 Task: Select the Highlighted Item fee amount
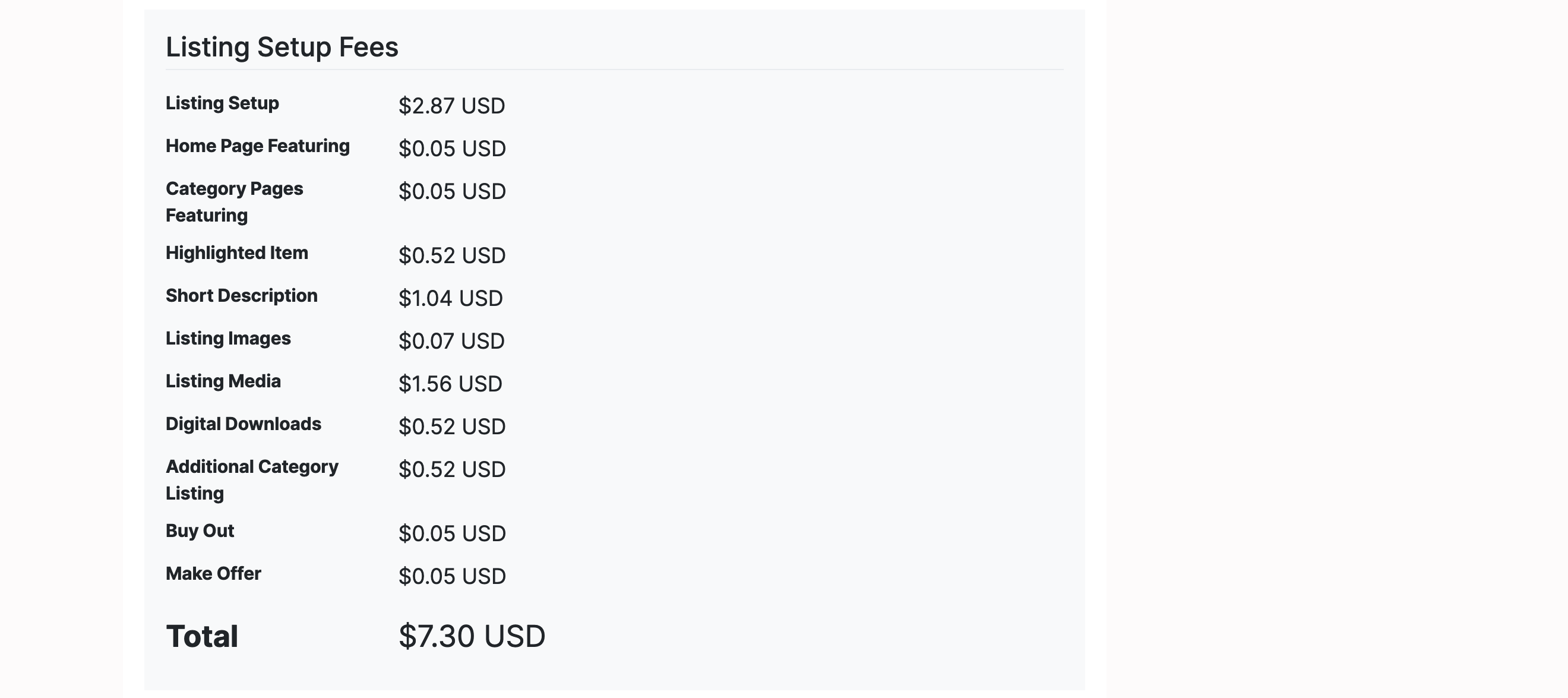452,255
